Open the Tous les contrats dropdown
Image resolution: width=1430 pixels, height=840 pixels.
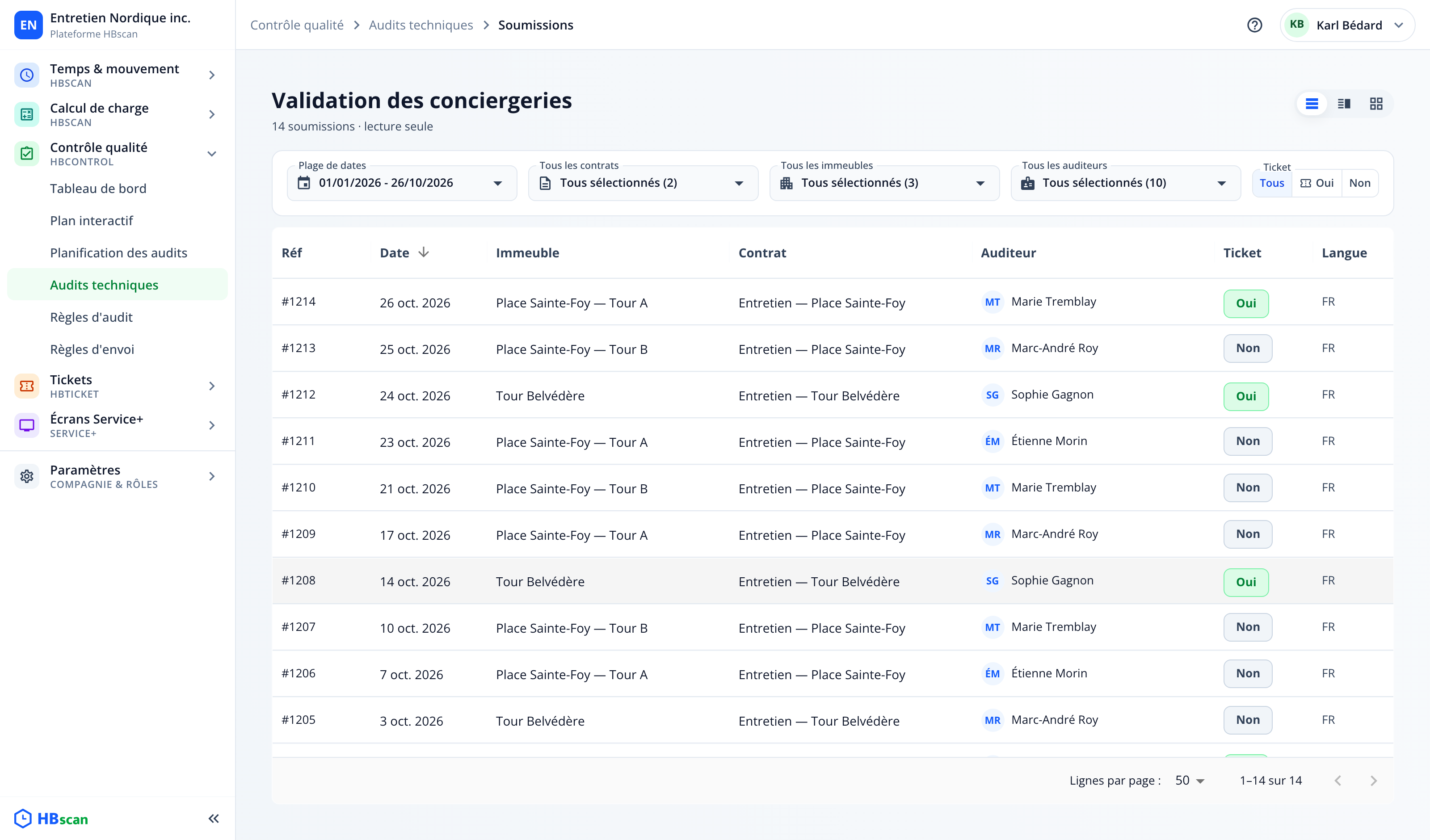click(643, 183)
